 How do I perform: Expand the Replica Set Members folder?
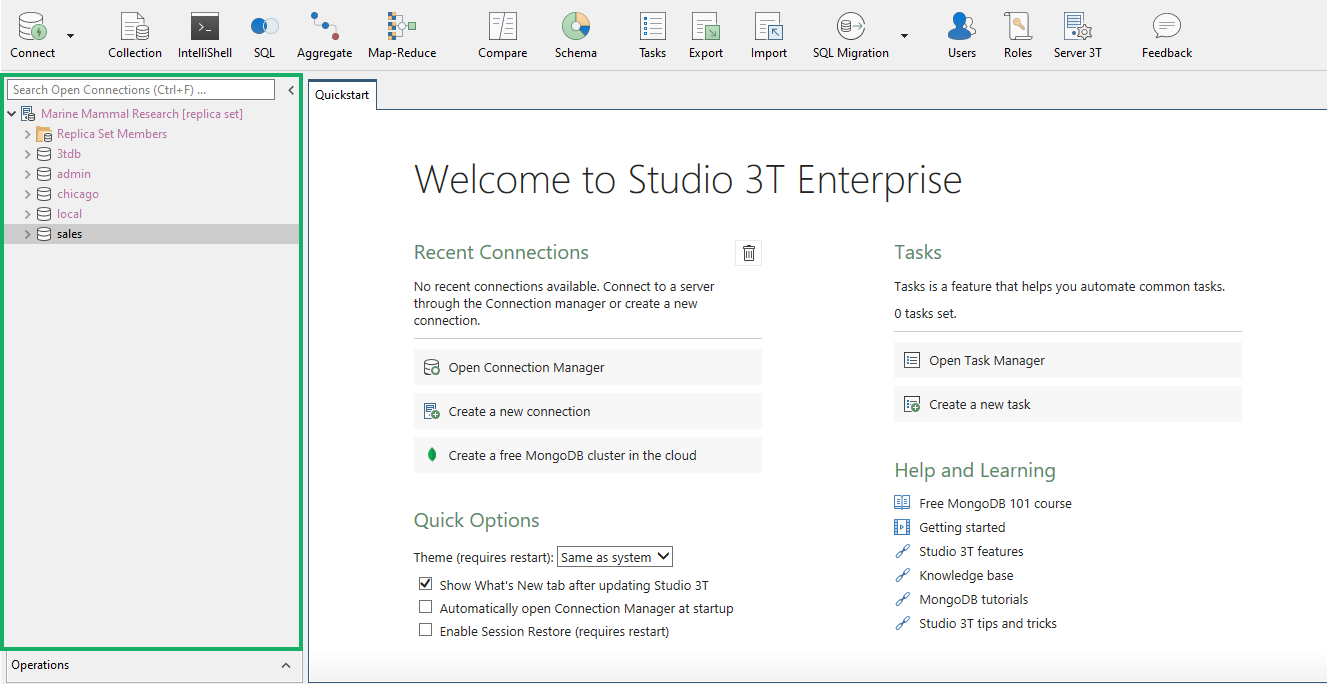(x=28, y=134)
